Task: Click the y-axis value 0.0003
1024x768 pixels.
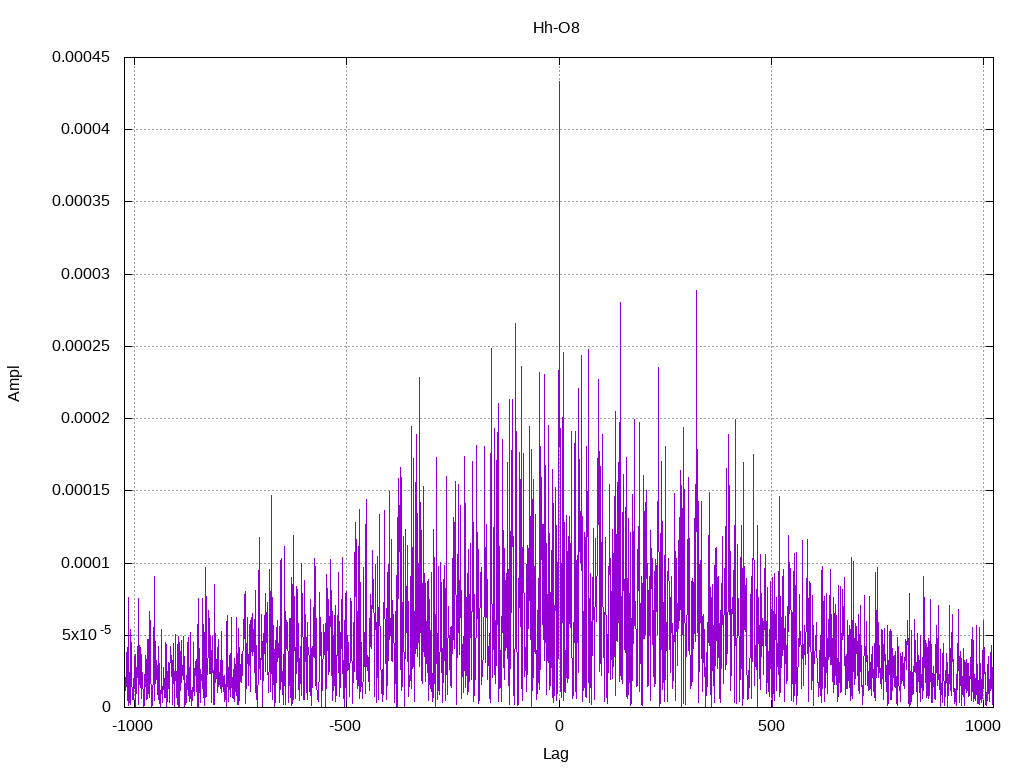Action: tap(86, 274)
